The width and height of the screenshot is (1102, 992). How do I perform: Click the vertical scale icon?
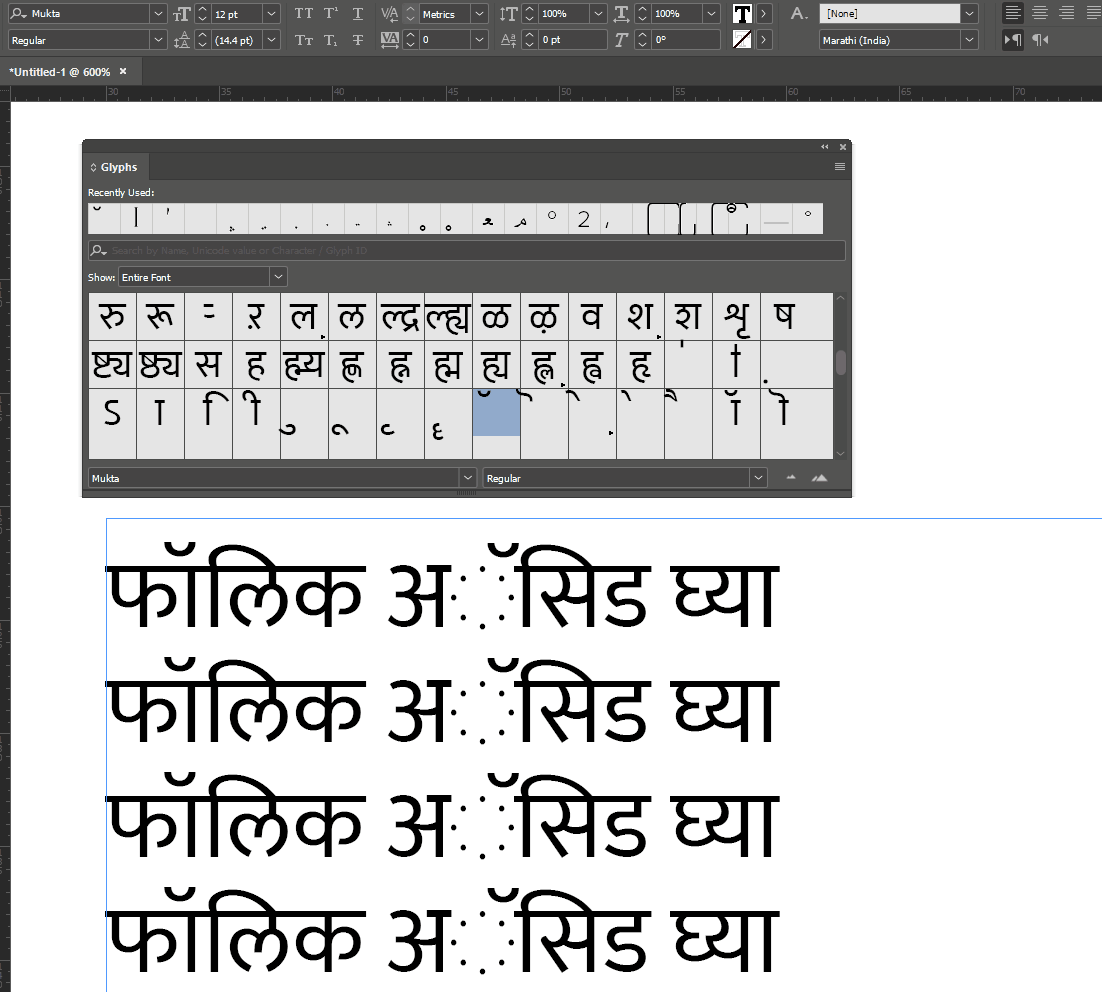click(508, 13)
